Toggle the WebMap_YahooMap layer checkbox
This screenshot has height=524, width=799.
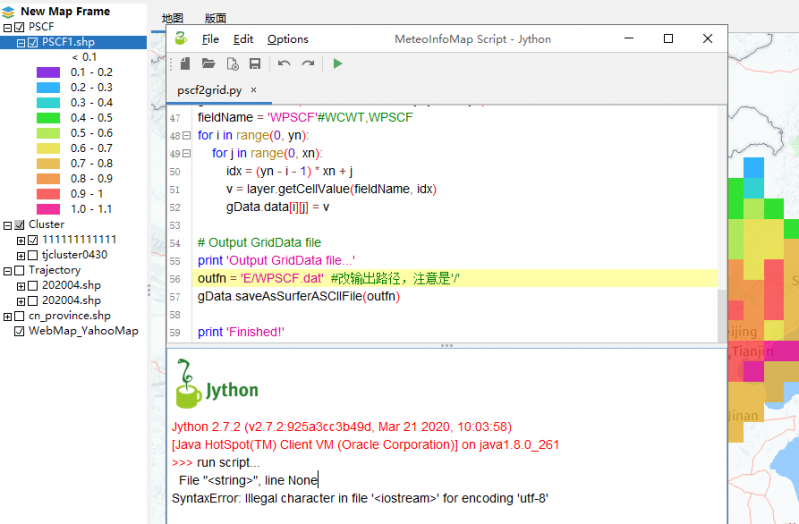tap(19, 331)
